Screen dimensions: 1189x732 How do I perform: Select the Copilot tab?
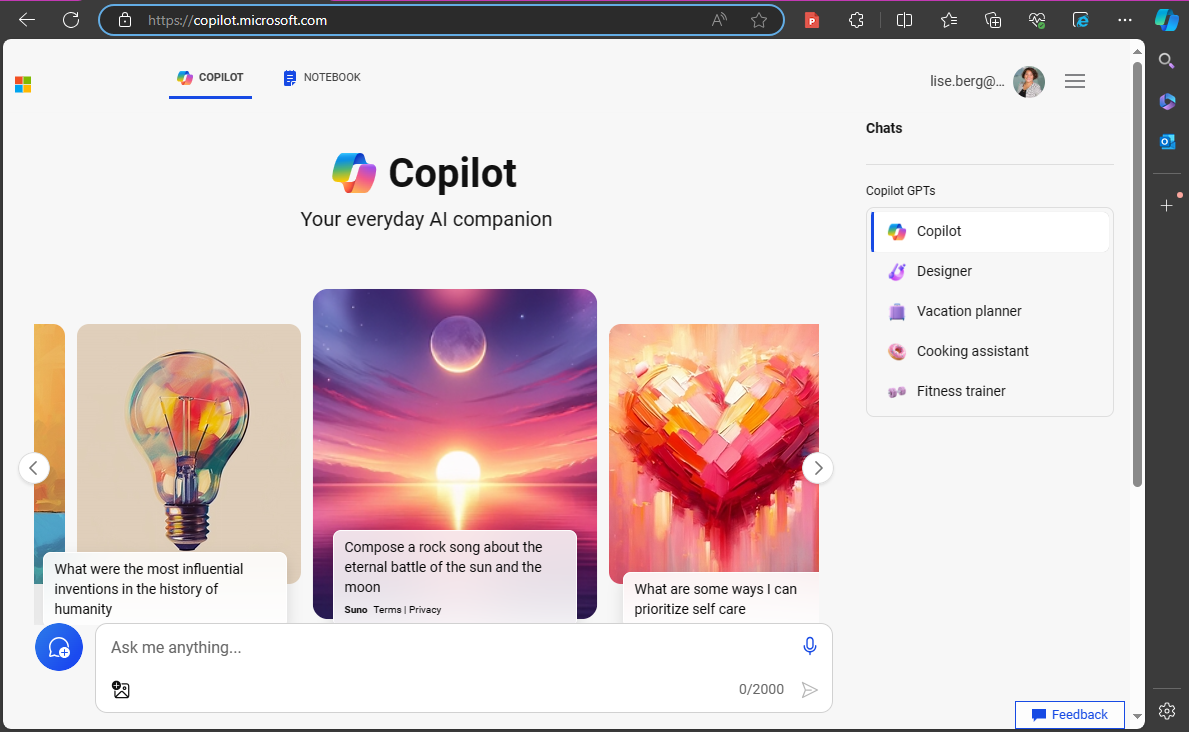pos(210,78)
